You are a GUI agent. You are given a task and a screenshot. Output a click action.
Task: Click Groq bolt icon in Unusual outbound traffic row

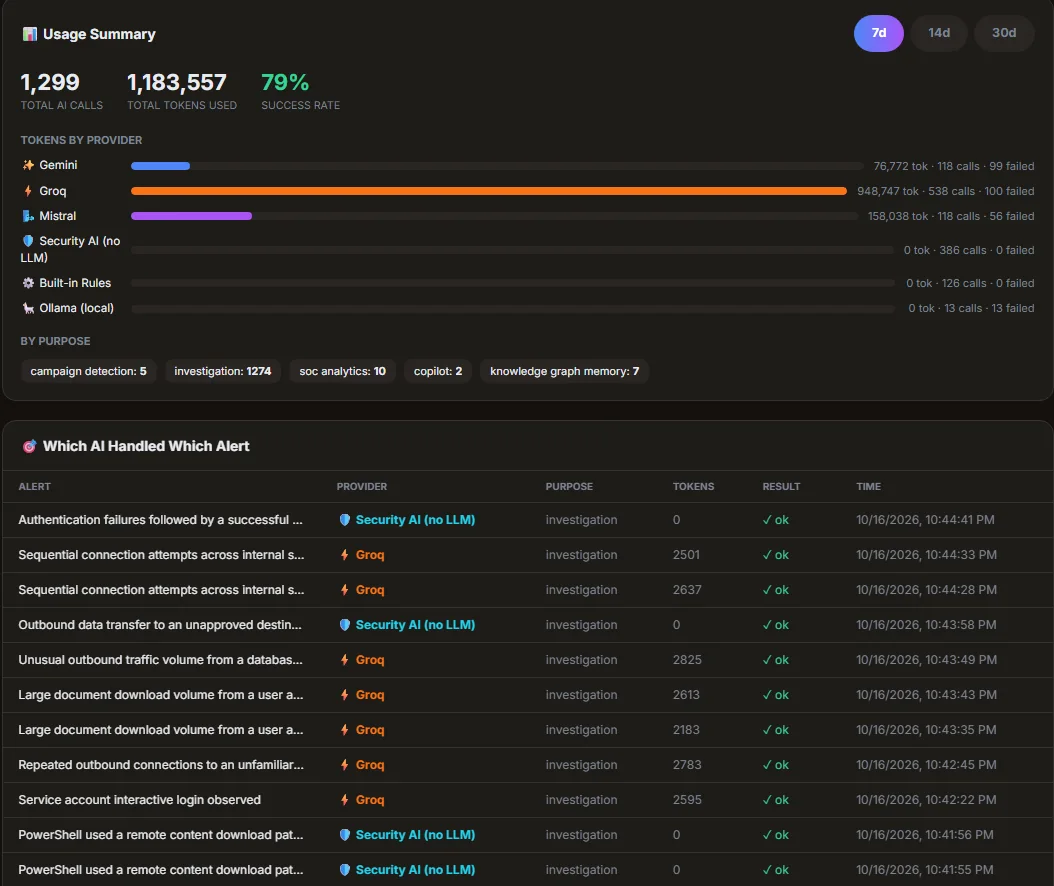(344, 659)
